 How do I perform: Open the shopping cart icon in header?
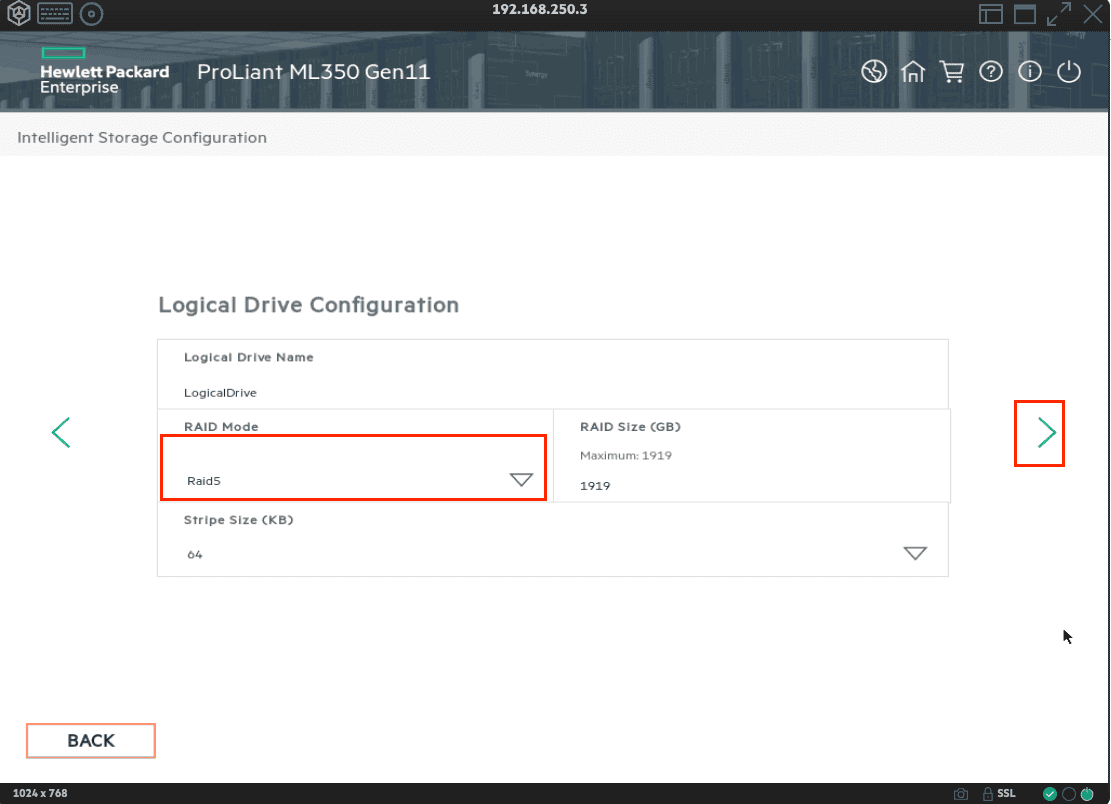click(951, 72)
